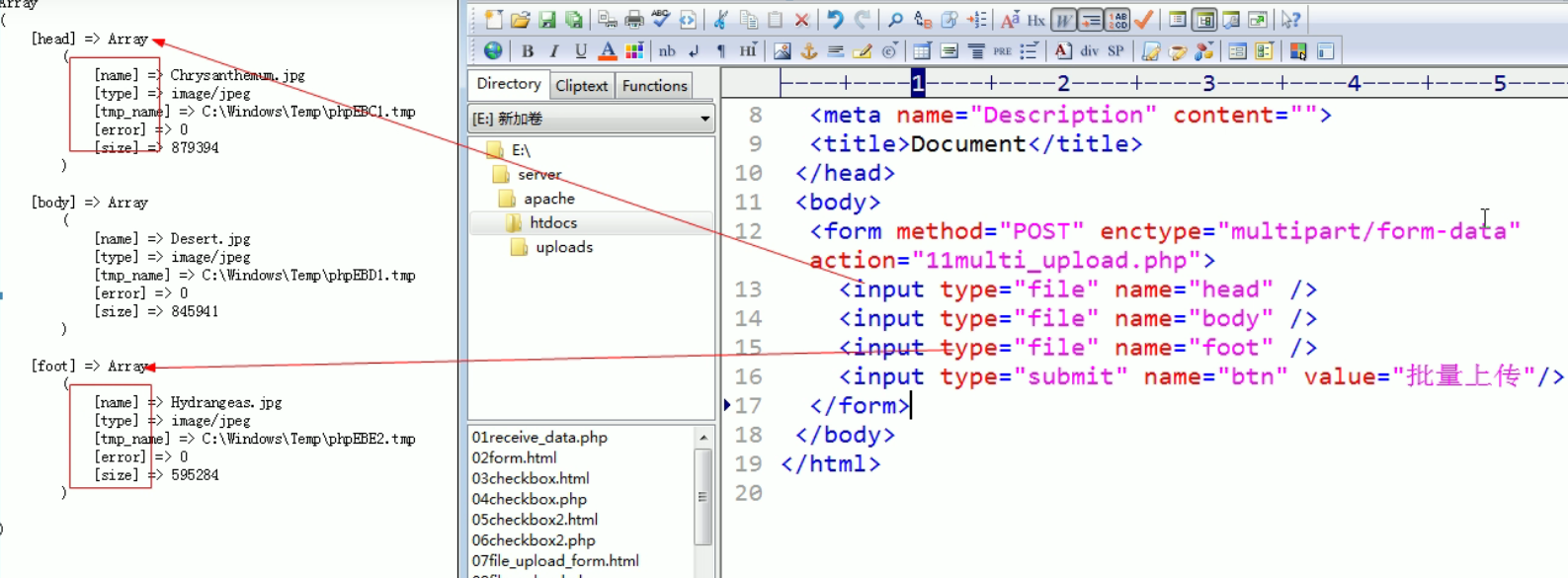Open 03checkbox.html file
The height and width of the screenshot is (578, 1568).
[x=531, y=478]
